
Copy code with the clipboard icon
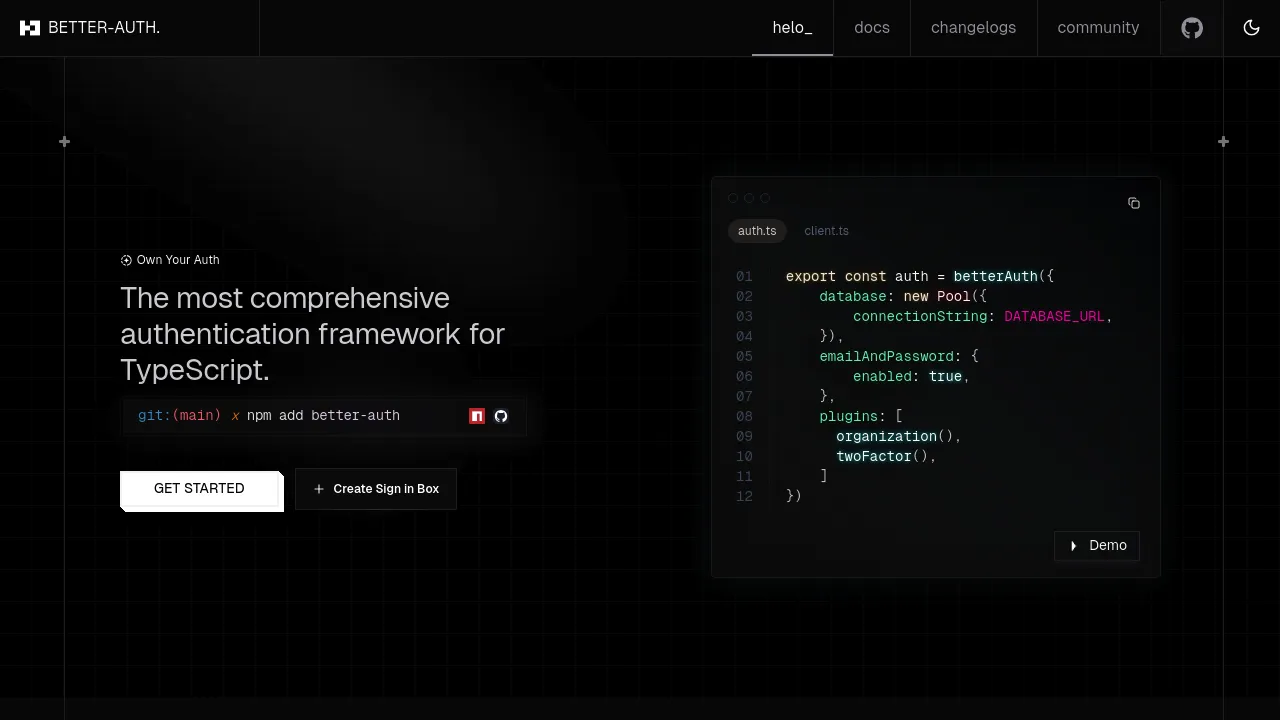(1134, 203)
